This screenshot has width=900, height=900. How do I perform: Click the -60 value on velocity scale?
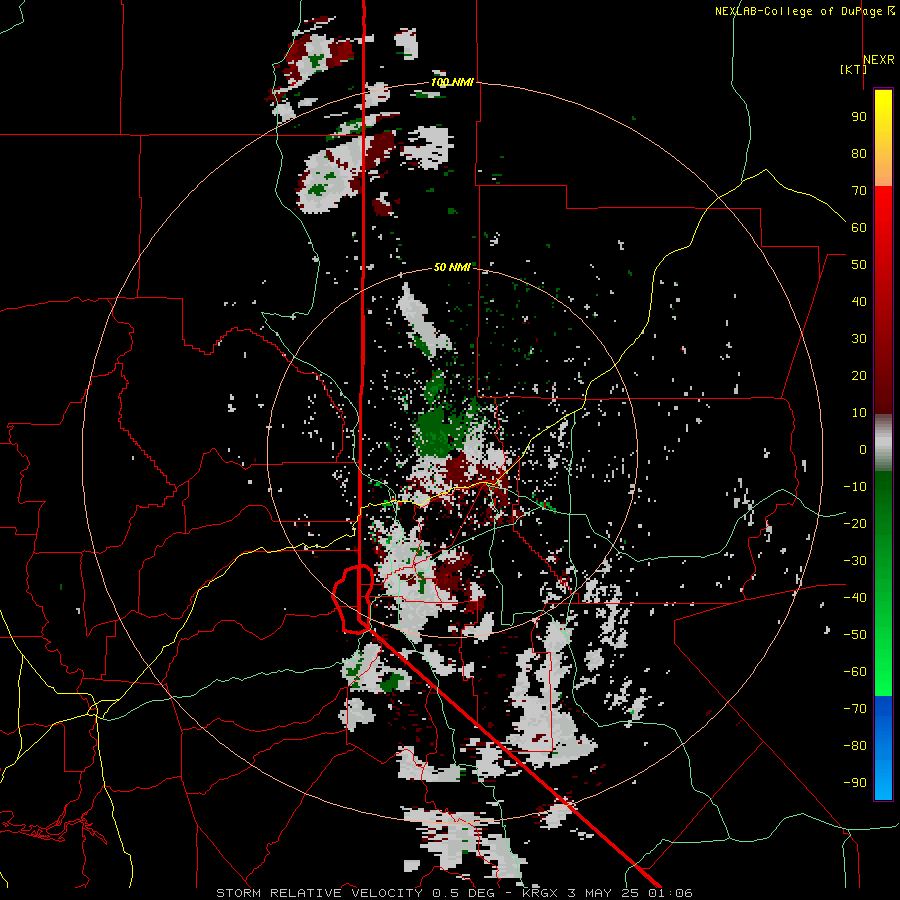point(855,672)
